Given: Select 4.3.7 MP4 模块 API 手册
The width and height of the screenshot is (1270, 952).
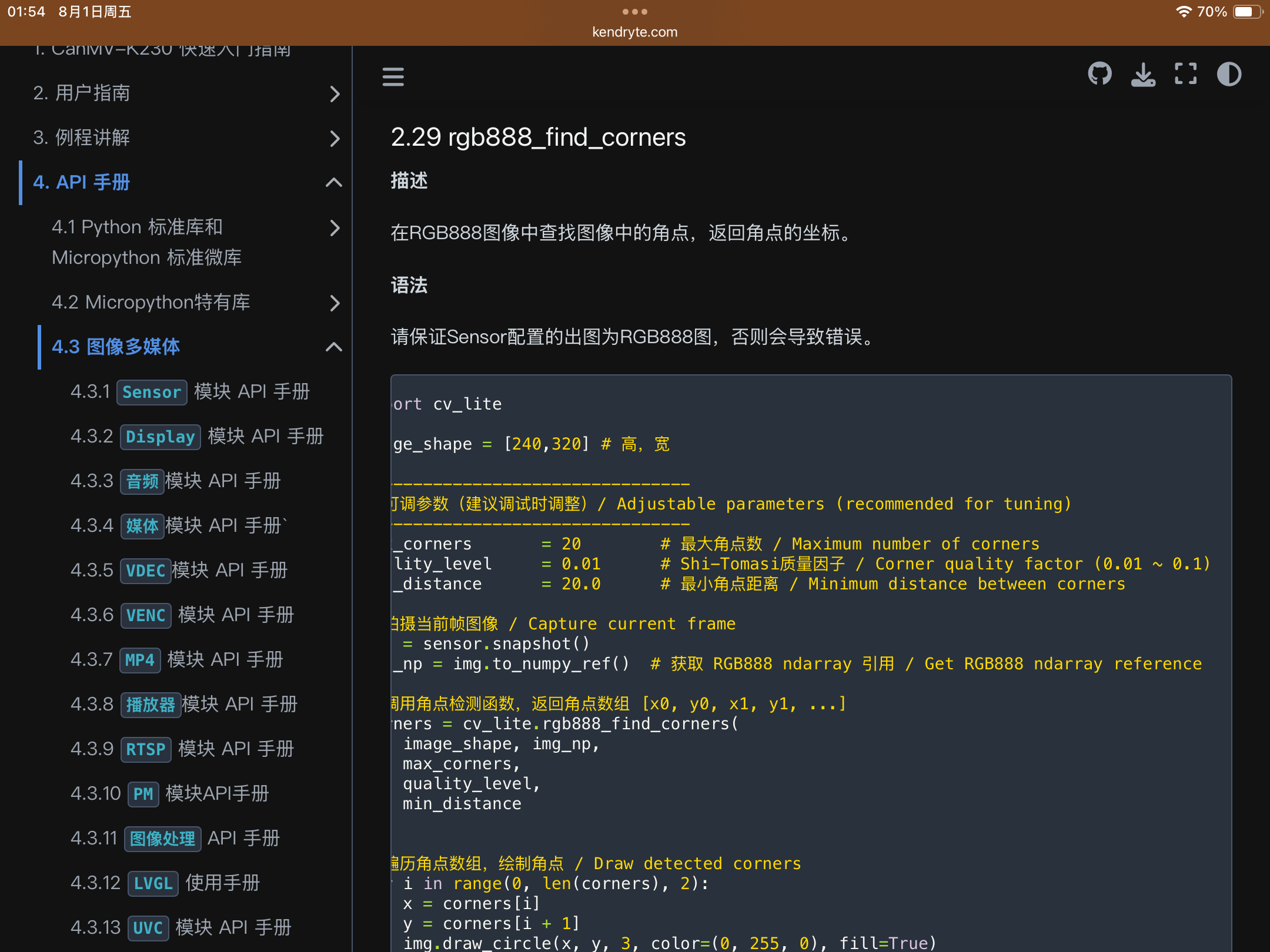Looking at the screenshot, I should click(x=176, y=659).
